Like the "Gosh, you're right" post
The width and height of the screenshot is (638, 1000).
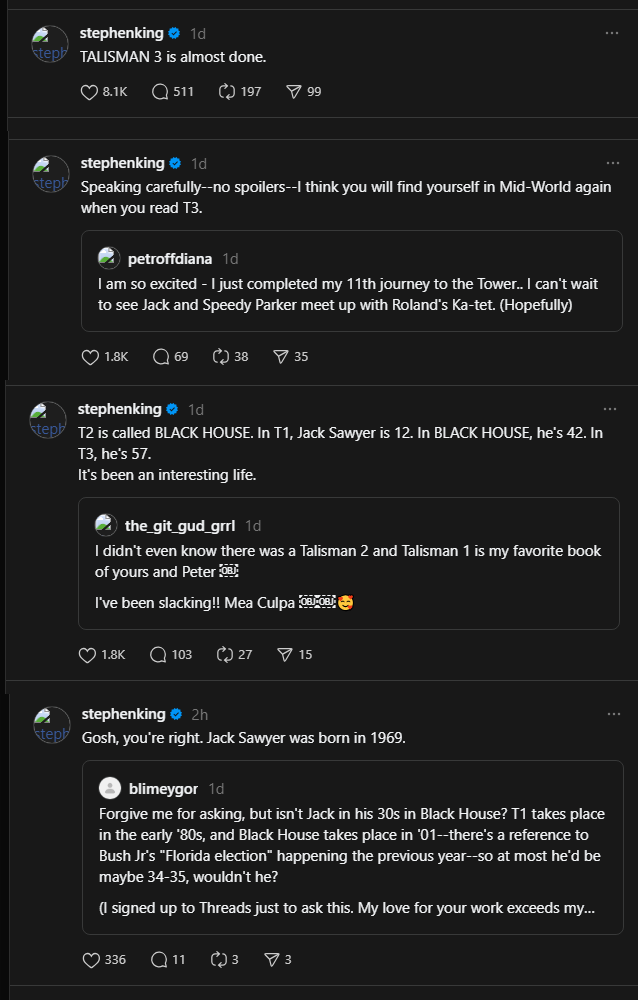90,960
